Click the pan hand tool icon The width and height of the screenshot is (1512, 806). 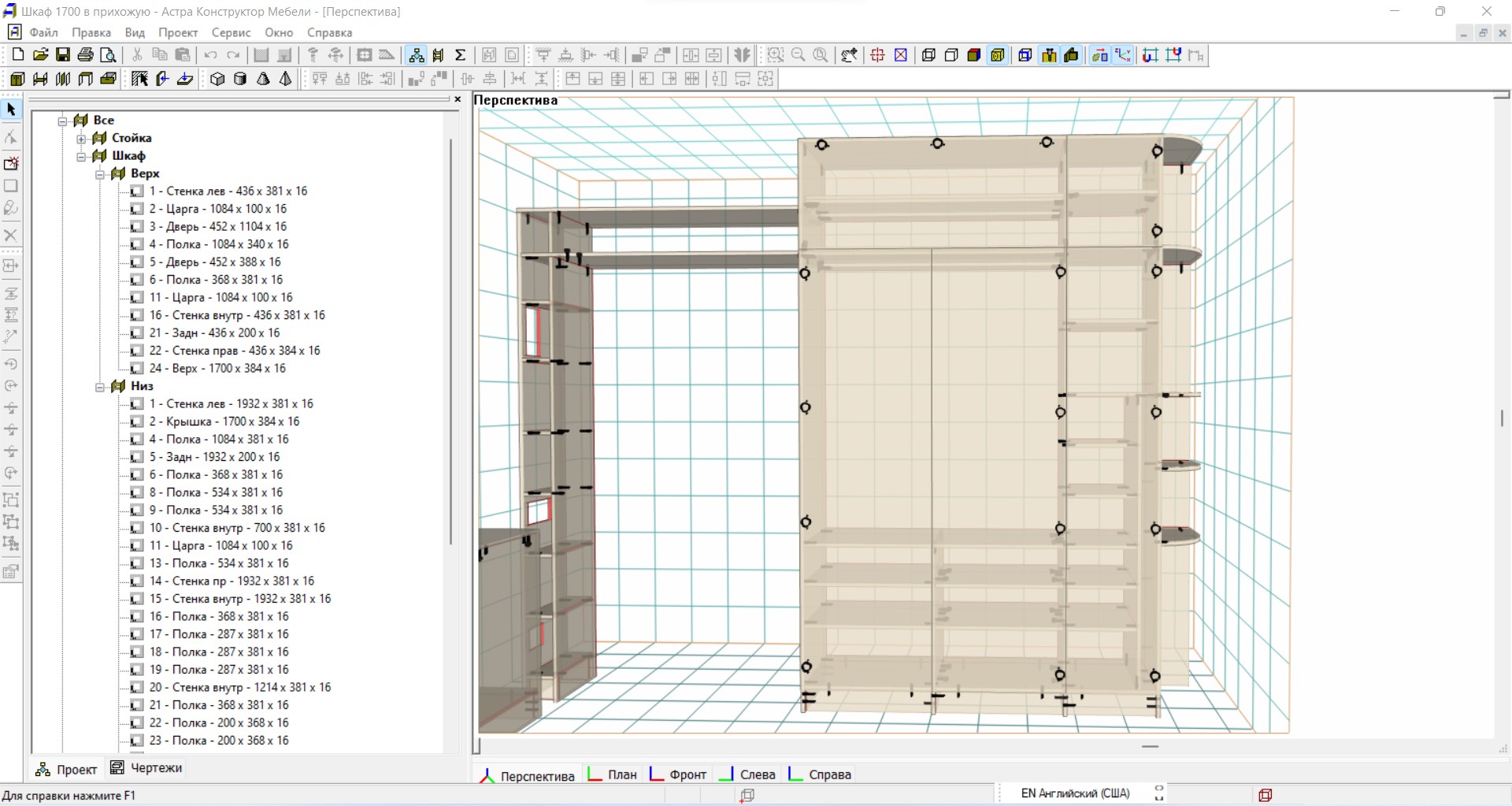point(849,54)
